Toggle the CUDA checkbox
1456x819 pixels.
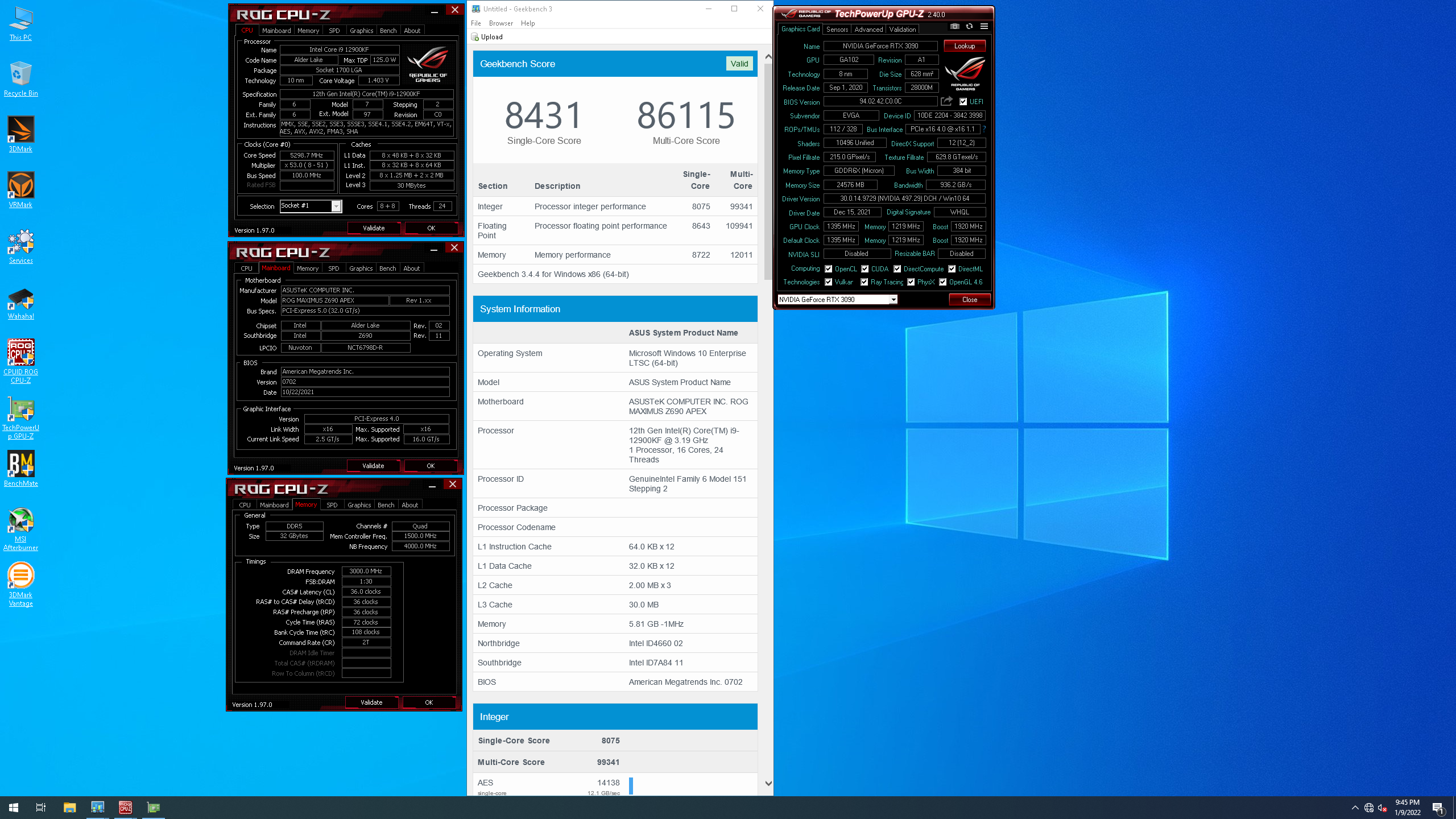[864, 269]
